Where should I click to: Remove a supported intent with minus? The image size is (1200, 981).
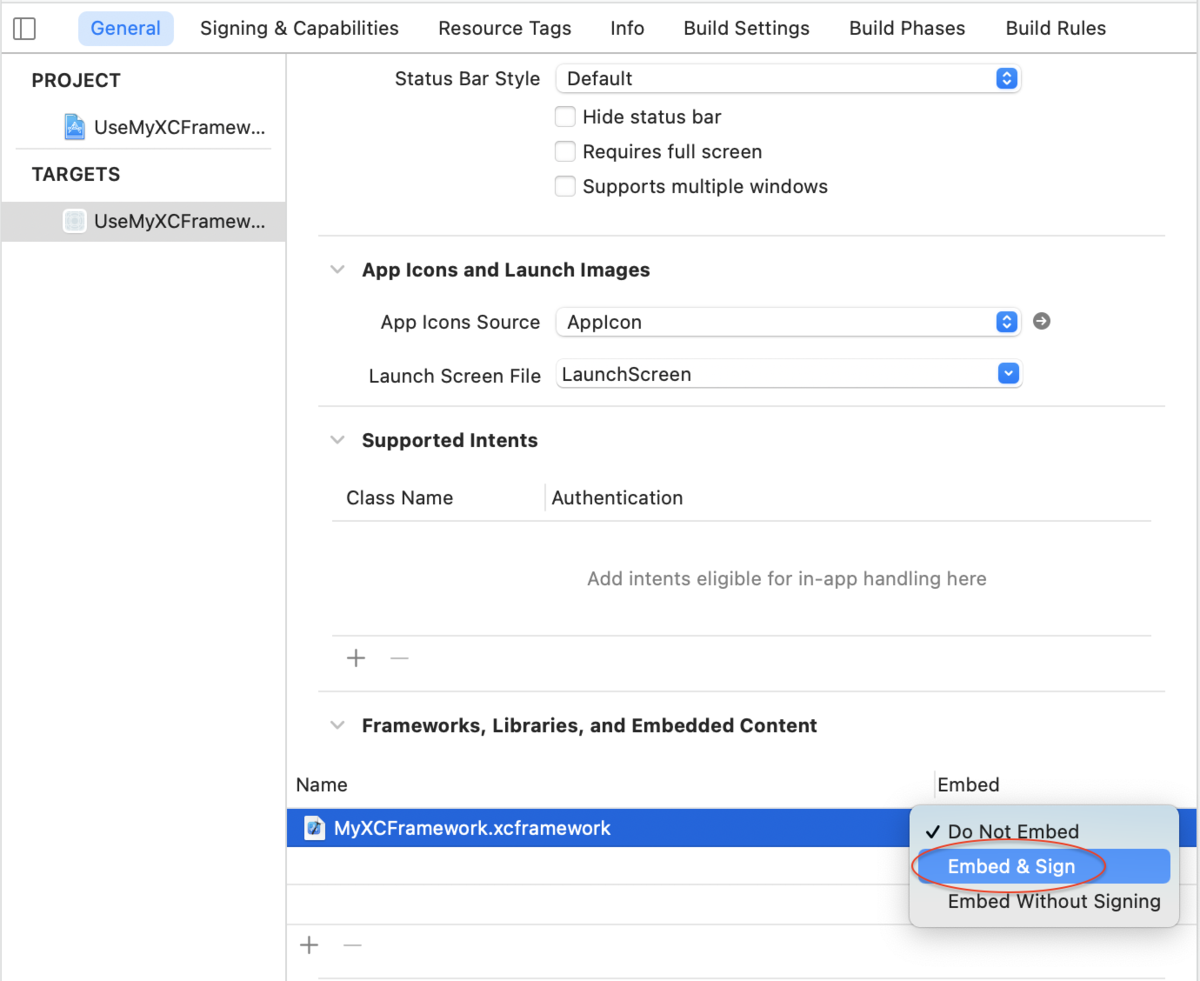[x=399, y=658]
